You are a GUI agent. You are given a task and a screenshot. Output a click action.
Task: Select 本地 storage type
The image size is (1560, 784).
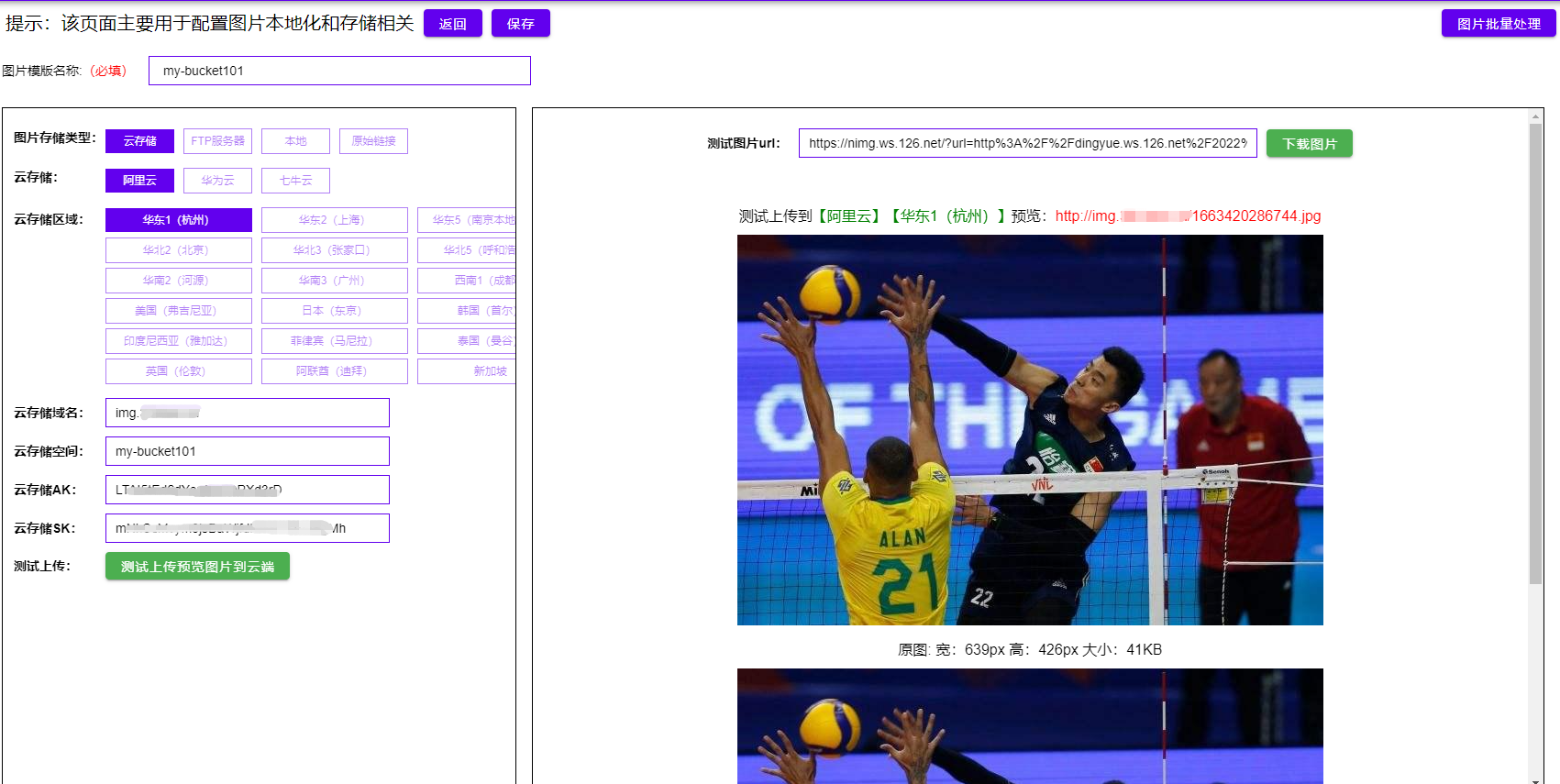point(295,141)
